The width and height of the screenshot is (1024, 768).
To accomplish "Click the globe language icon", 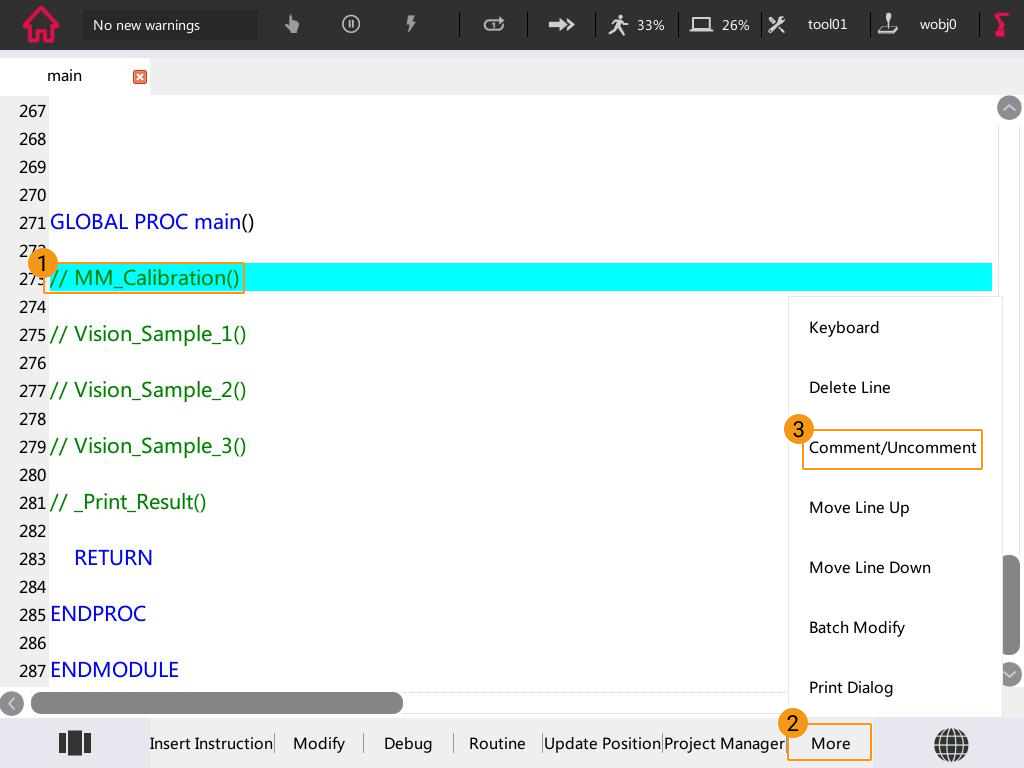I will 951,743.
